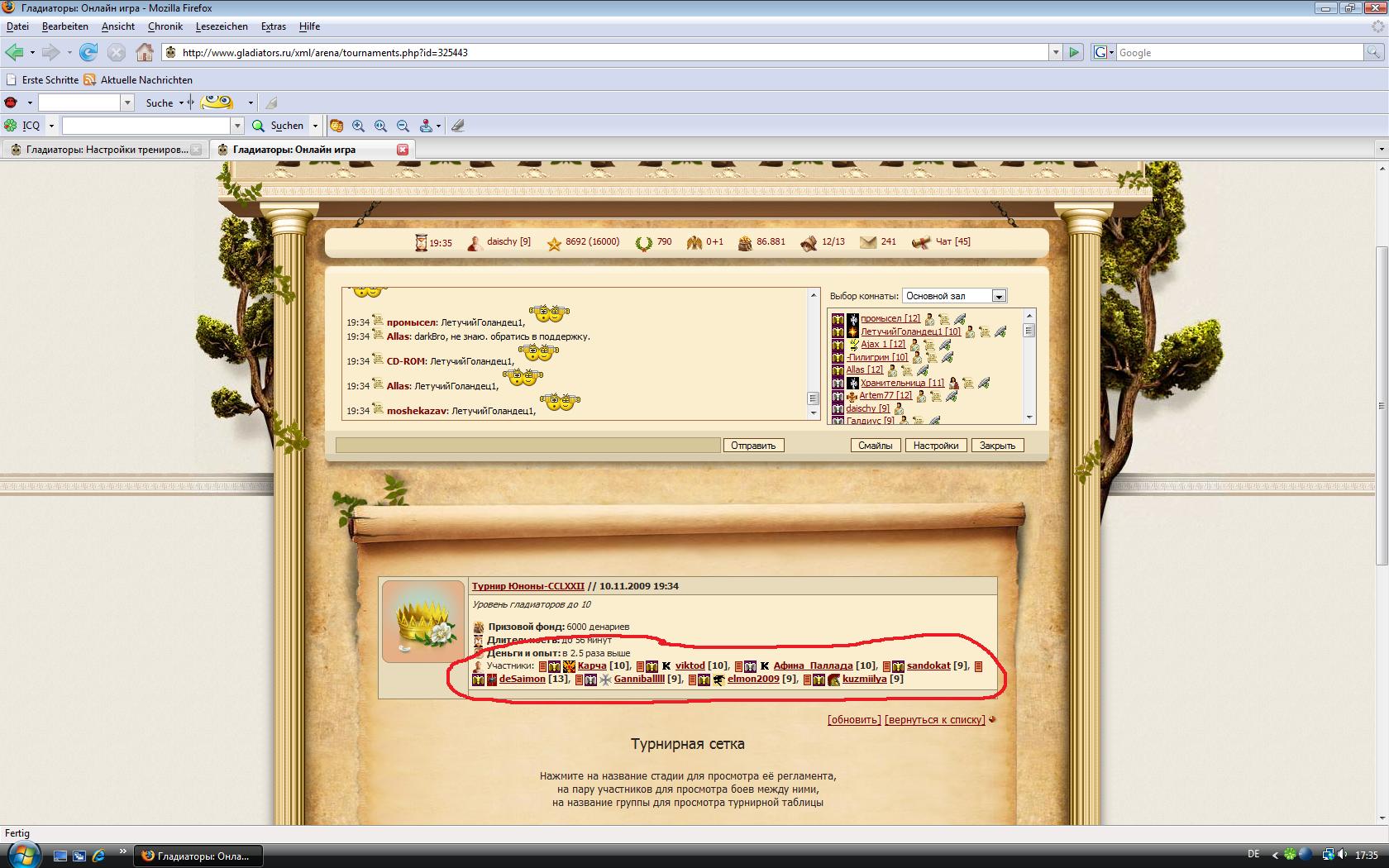The image size is (1389, 868).
Task: Click the gold star experience icon
Action: [x=554, y=243]
